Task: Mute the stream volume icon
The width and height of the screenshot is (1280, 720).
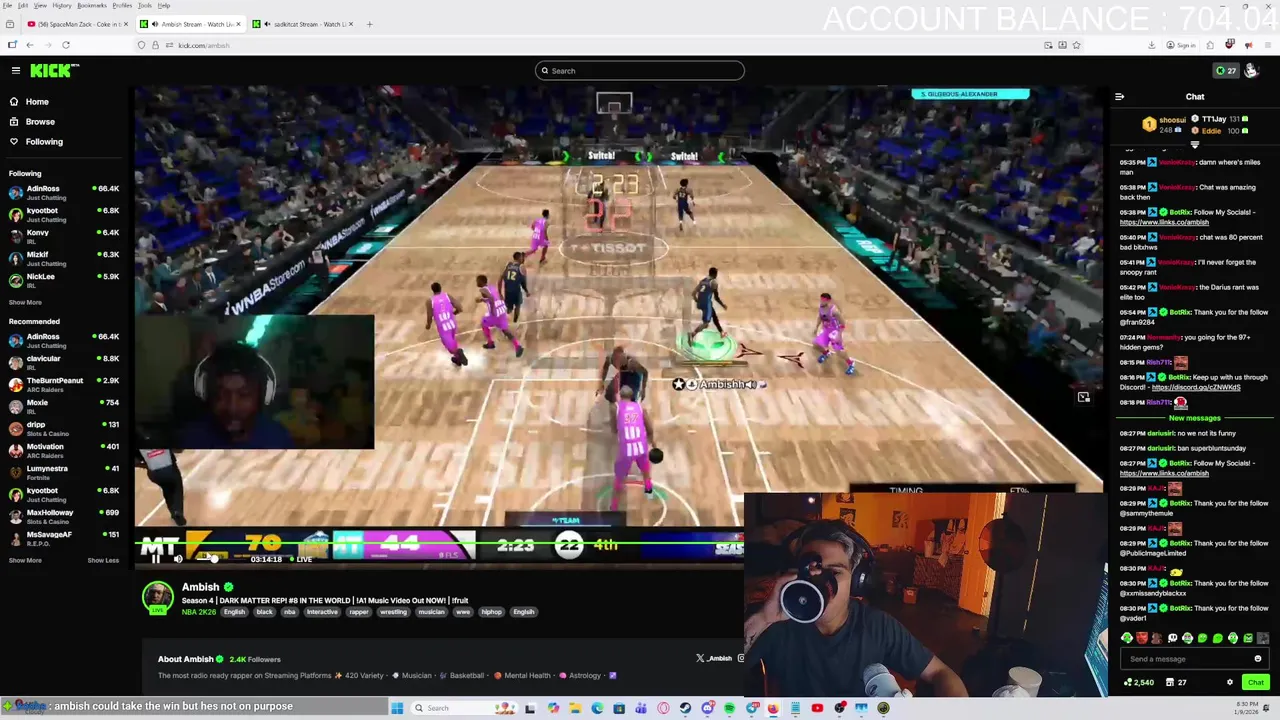Action: tap(178, 559)
